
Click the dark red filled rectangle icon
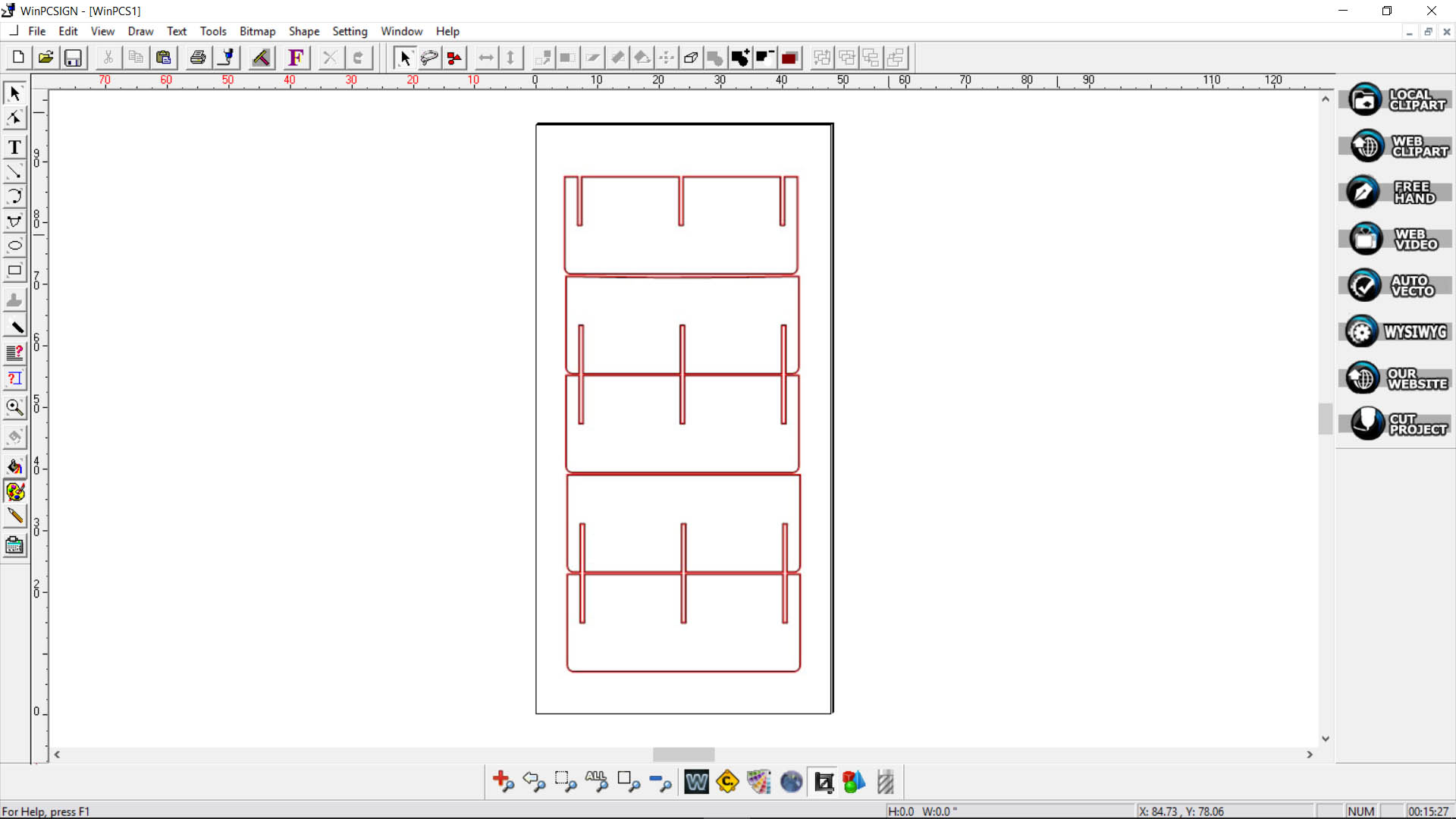(x=789, y=58)
